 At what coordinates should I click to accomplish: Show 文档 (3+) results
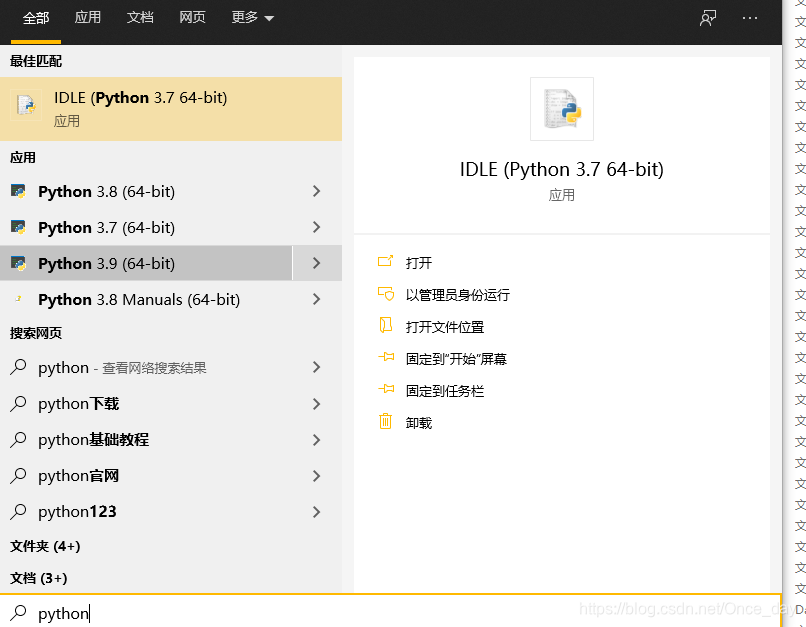click(39, 578)
